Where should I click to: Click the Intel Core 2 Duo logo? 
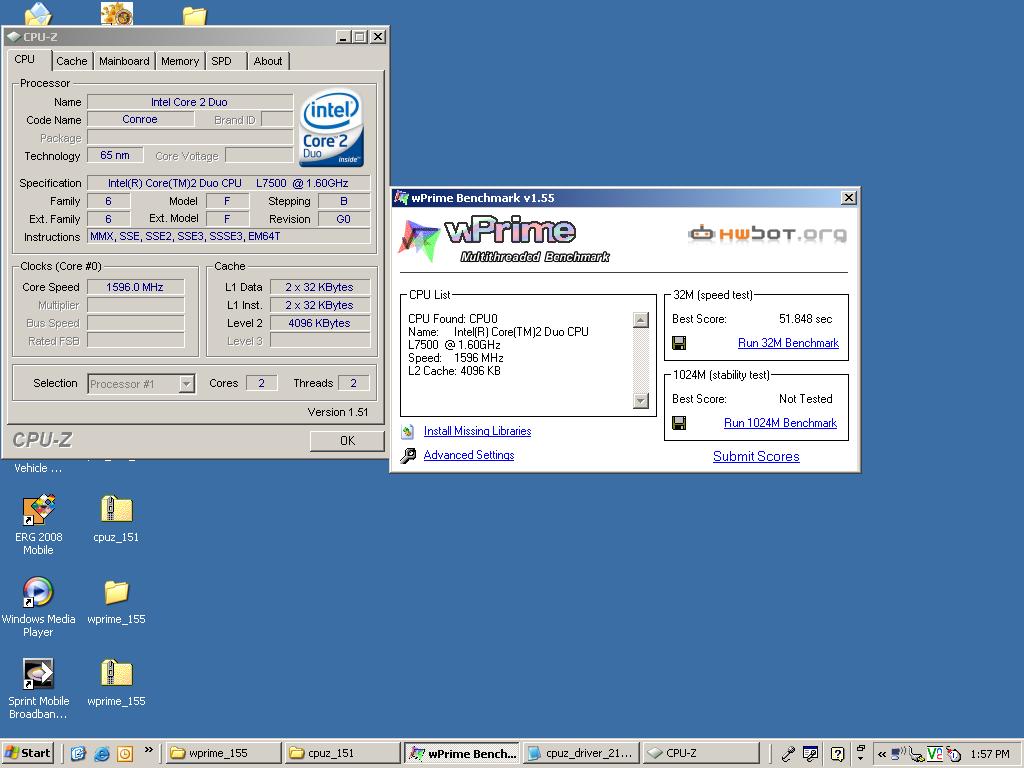(331, 129)
